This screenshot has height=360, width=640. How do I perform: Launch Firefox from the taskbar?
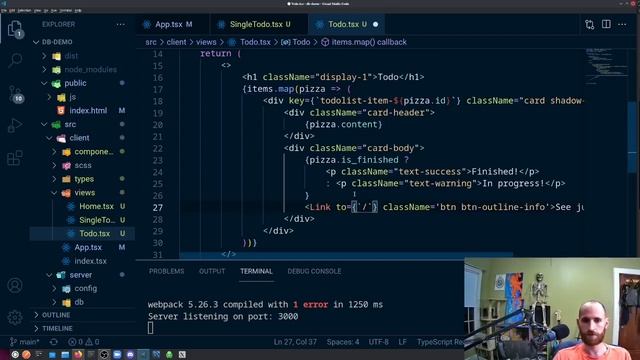click(x=78, y=354)
